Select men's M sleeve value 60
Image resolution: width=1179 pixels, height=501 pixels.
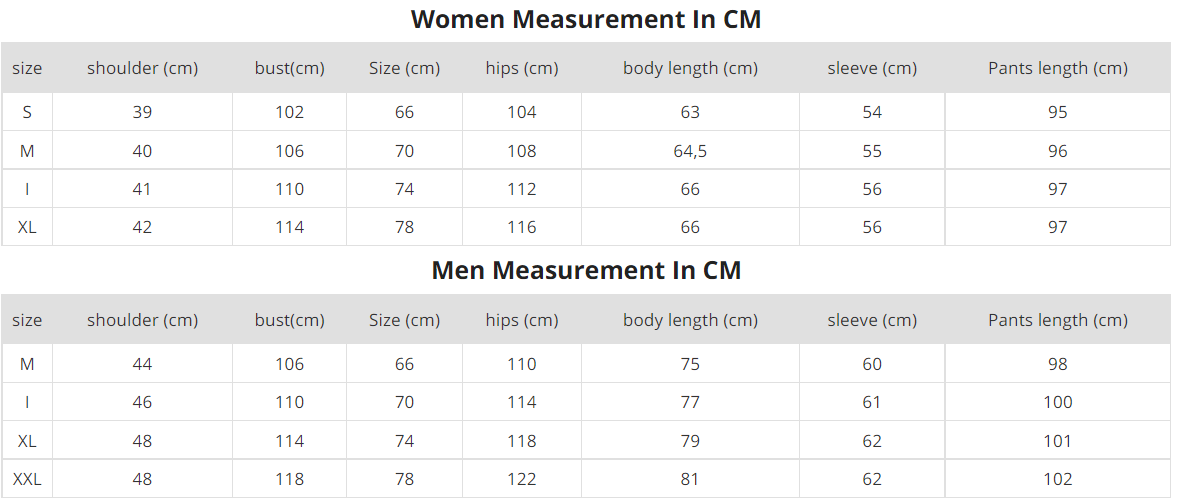point(872,364)
